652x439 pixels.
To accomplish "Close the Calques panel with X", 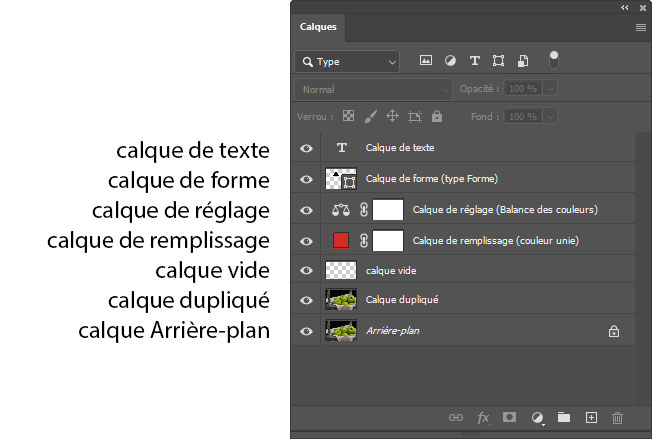I will tap(643, 7).
